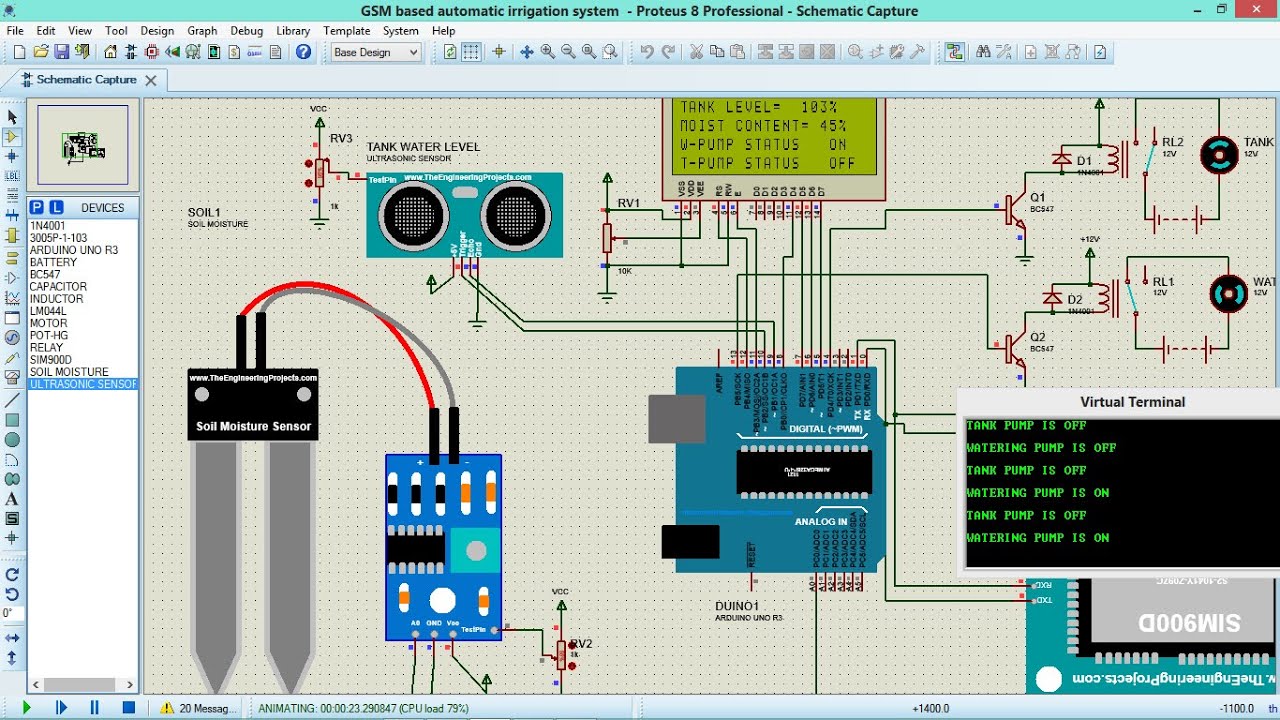Switch to the Schematic Capture tab
1280x720 pixels.
pos(86,80)
